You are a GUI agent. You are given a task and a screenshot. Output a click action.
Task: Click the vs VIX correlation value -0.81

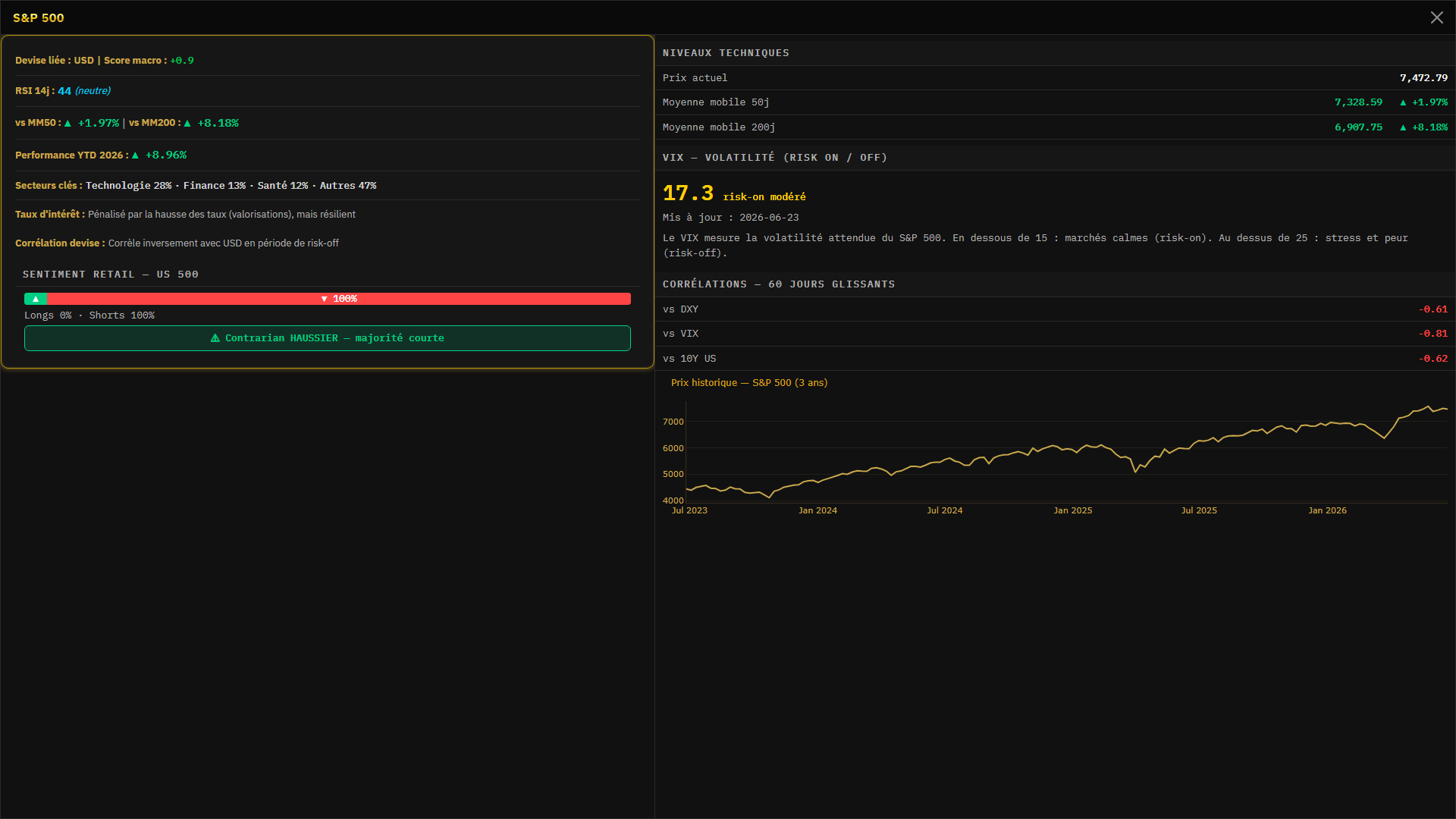click(x=1433, y=334)
